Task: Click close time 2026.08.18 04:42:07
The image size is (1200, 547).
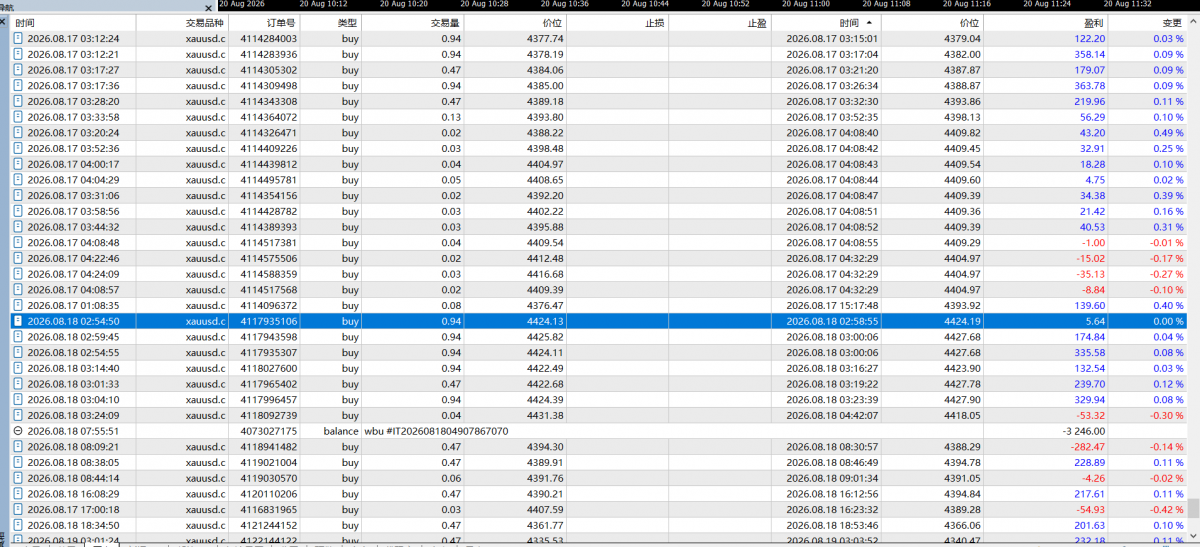Action: pyautogui.click(x=832, y=415)
